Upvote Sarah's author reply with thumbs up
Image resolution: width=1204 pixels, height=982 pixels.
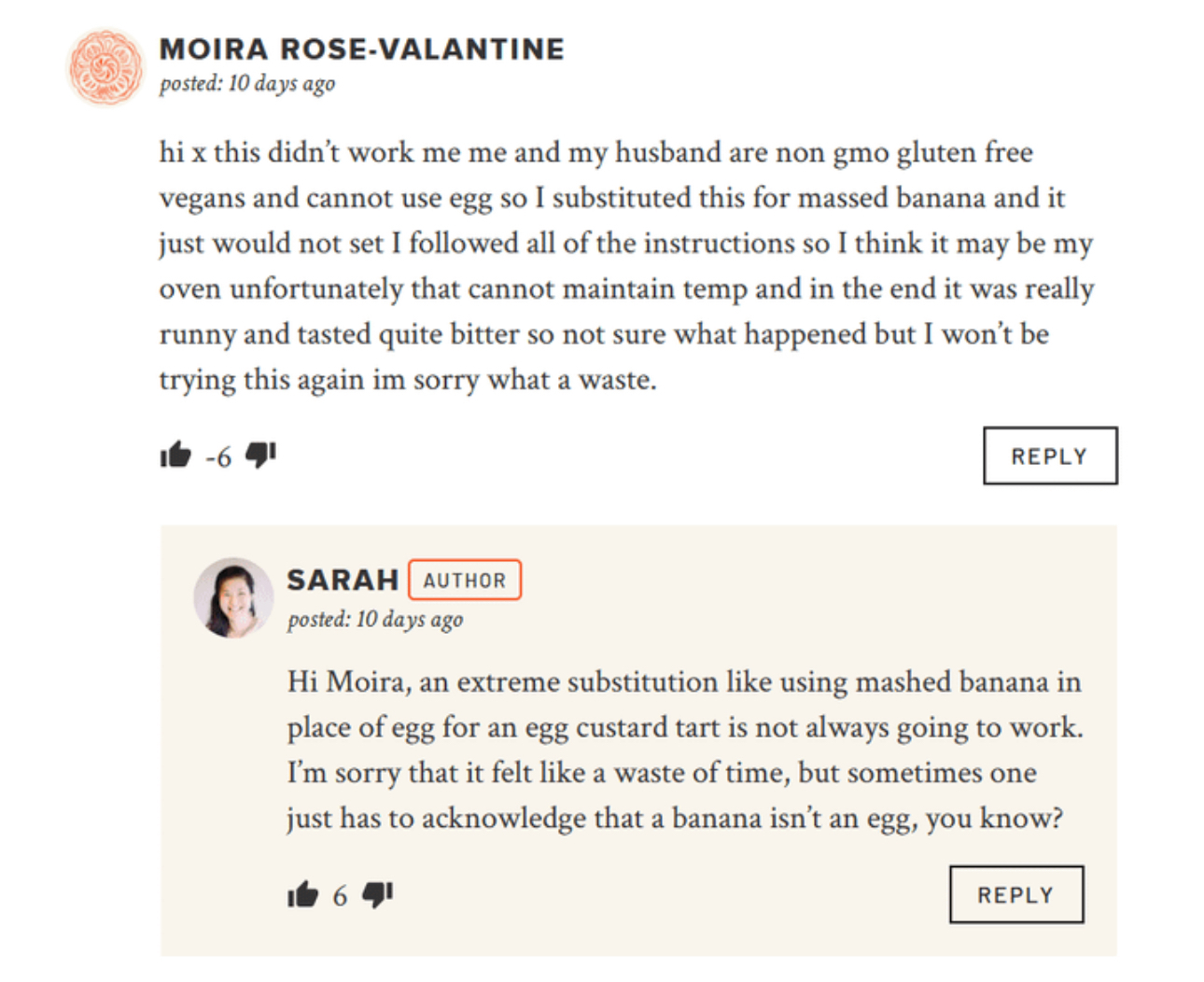tap(302, 895)
